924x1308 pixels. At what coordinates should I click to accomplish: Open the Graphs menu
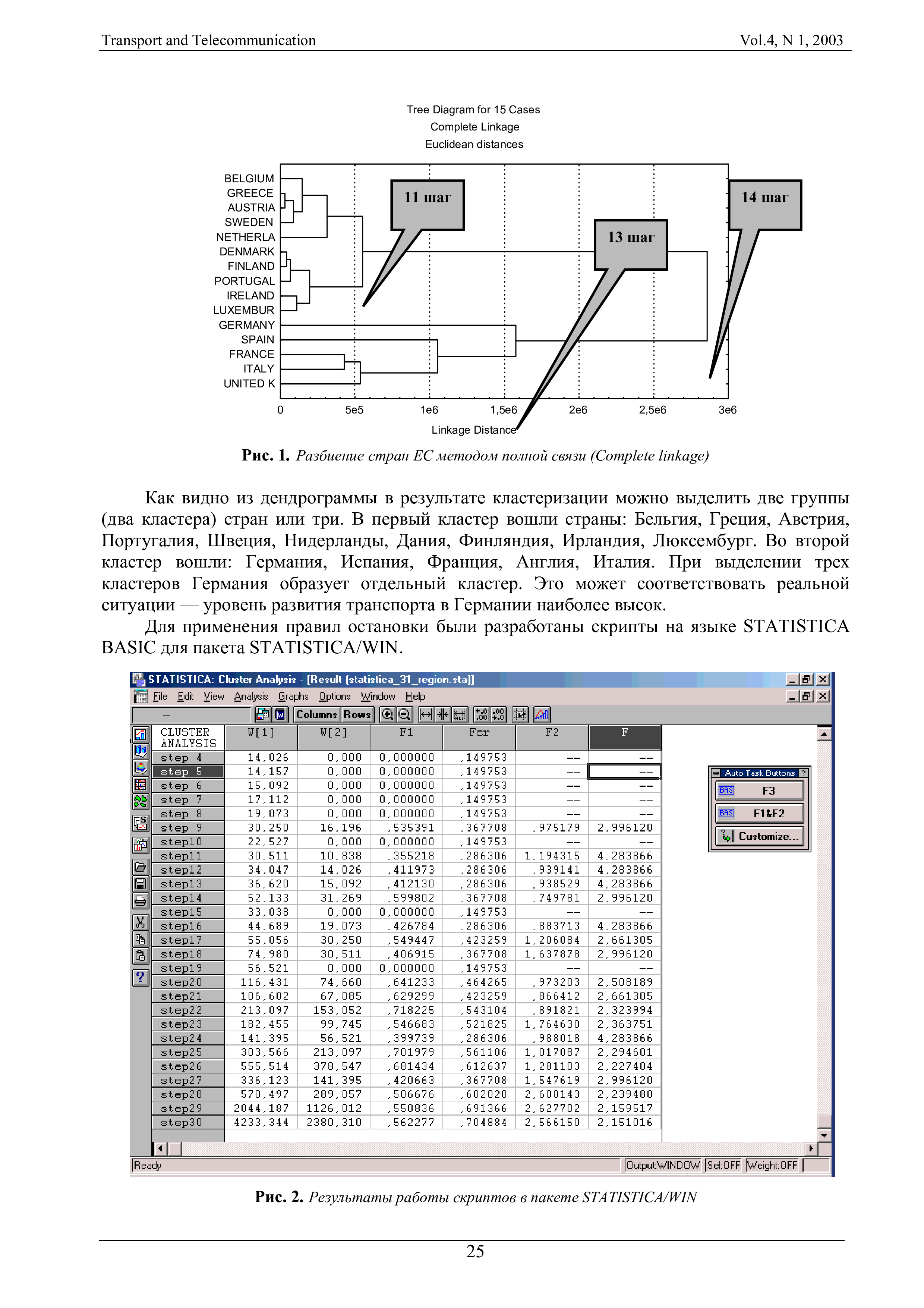pos(293,696)
